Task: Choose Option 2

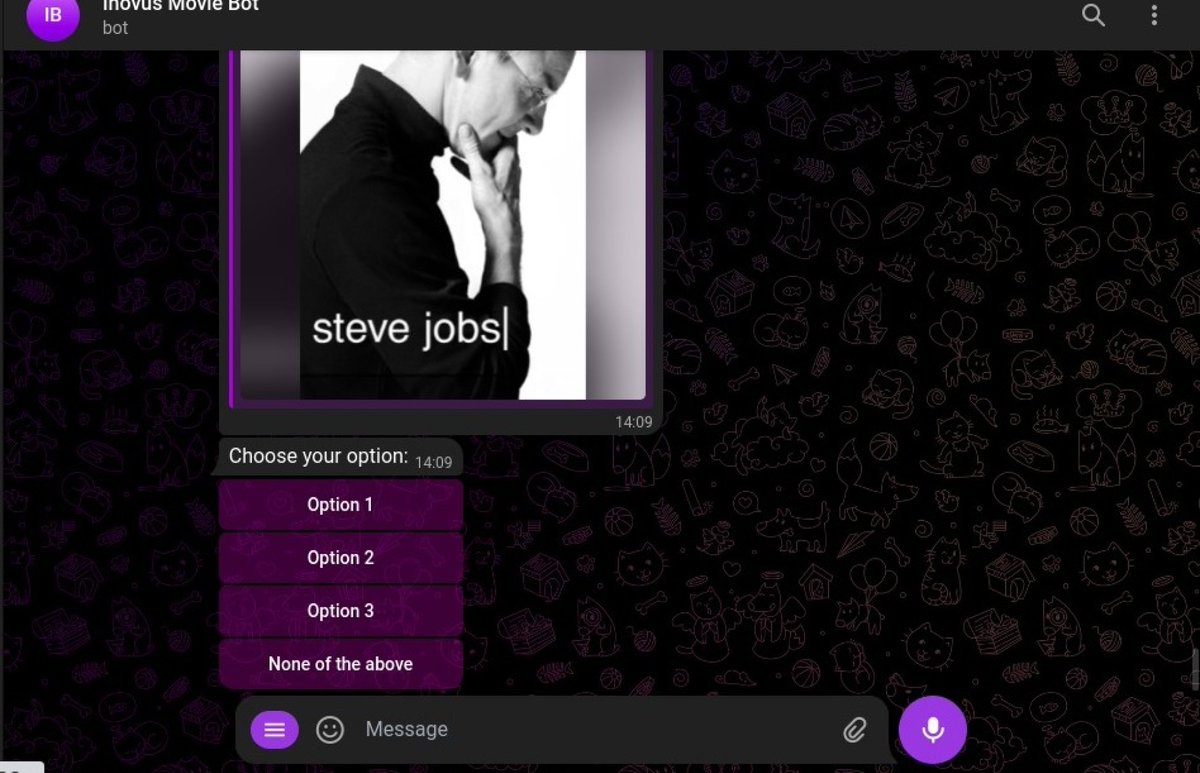Action: 340,558
